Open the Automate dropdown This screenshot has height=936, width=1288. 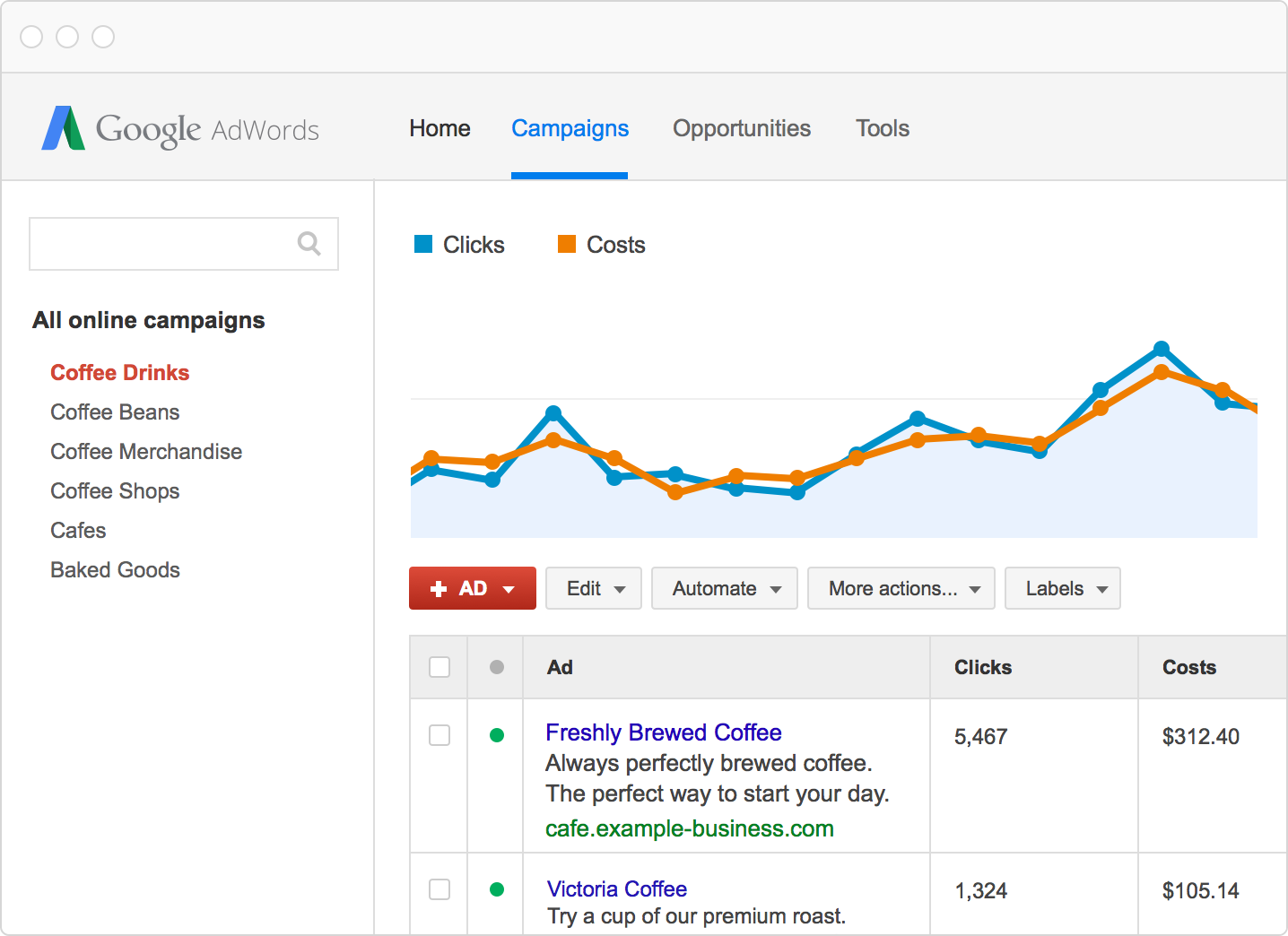click(x=725, y=588)
